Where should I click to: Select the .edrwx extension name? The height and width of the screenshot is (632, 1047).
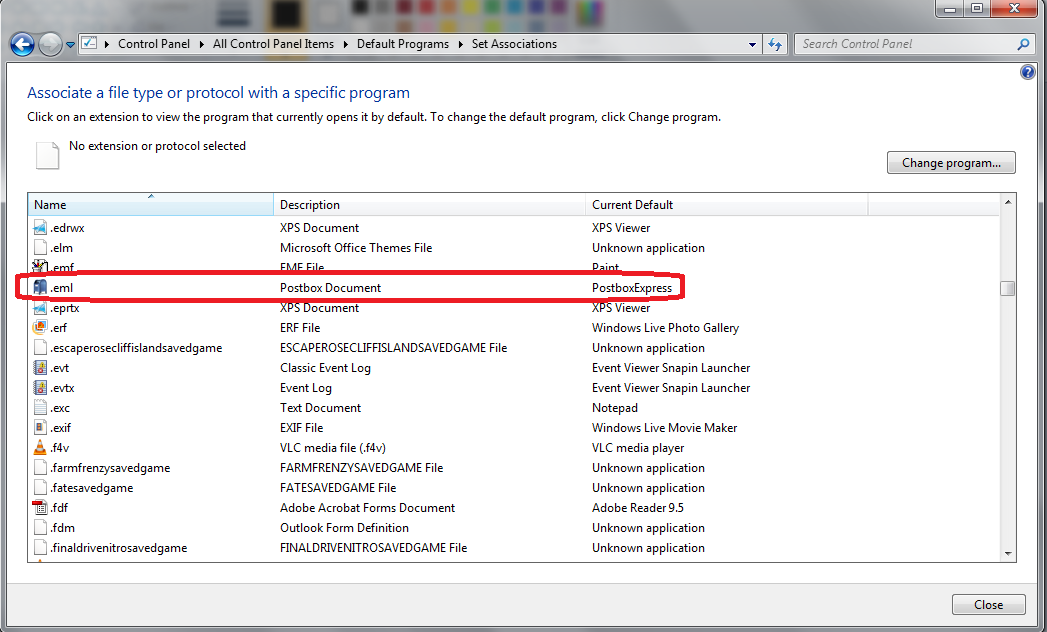point(67,228)
